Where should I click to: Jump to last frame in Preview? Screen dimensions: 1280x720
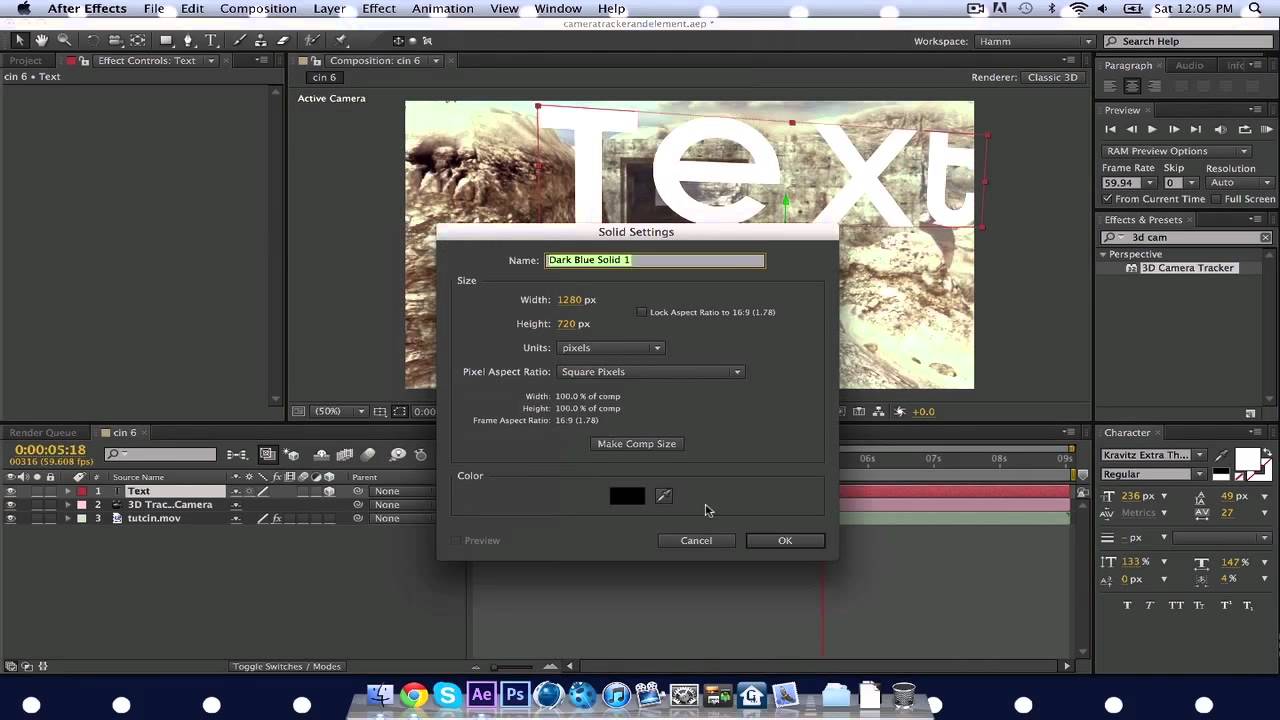point(1196,129)
